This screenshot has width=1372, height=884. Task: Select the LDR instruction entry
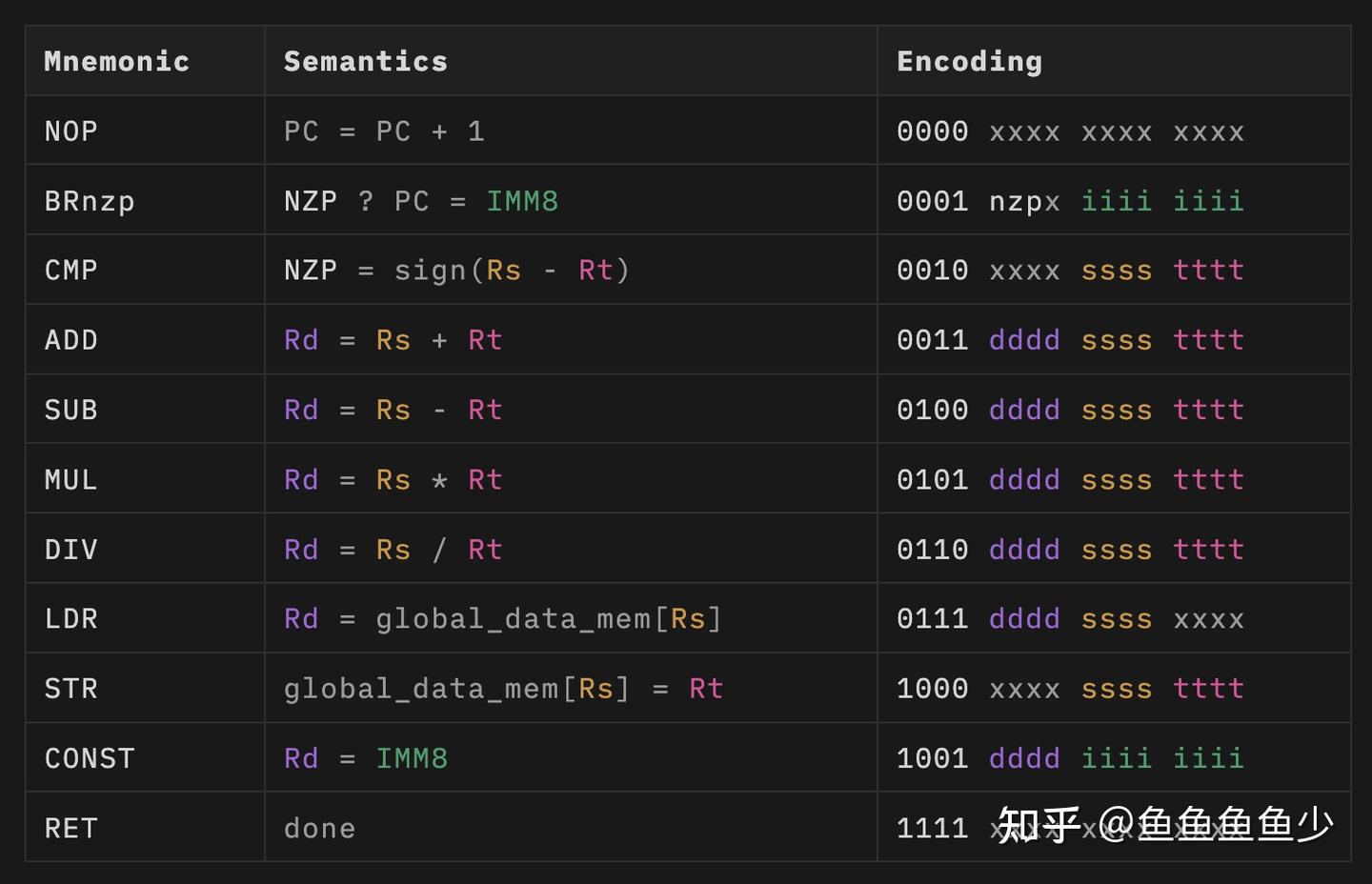(x=71, y=618)
